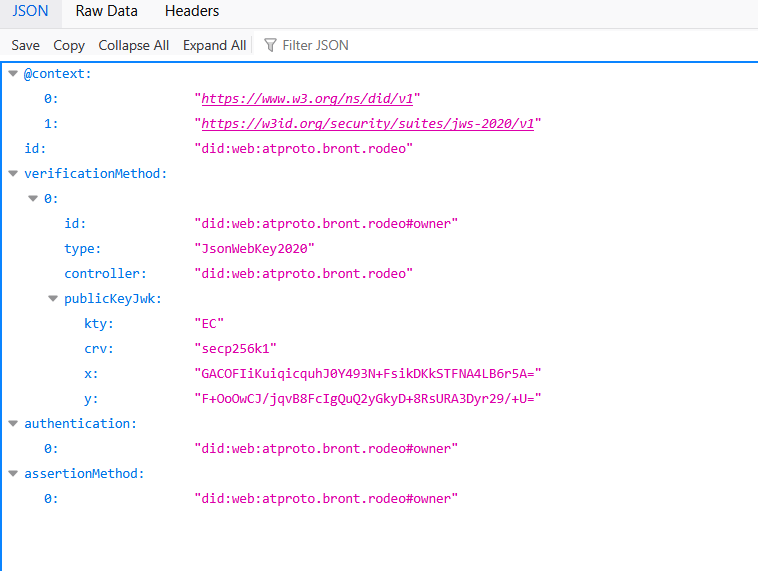Click the Save button
The image size is (758, 571).
click(x=26, y=45)
